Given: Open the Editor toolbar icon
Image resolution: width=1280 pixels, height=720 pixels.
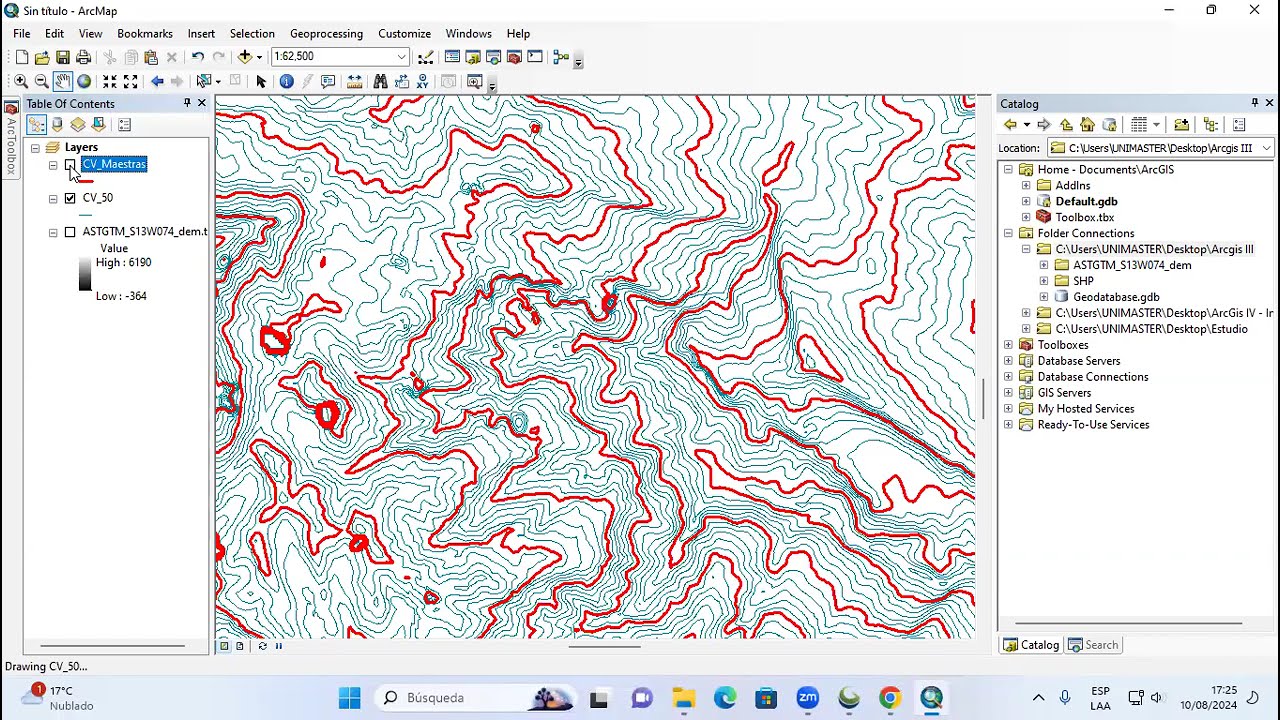Looking at the screenshot, I should click(426, 57).
